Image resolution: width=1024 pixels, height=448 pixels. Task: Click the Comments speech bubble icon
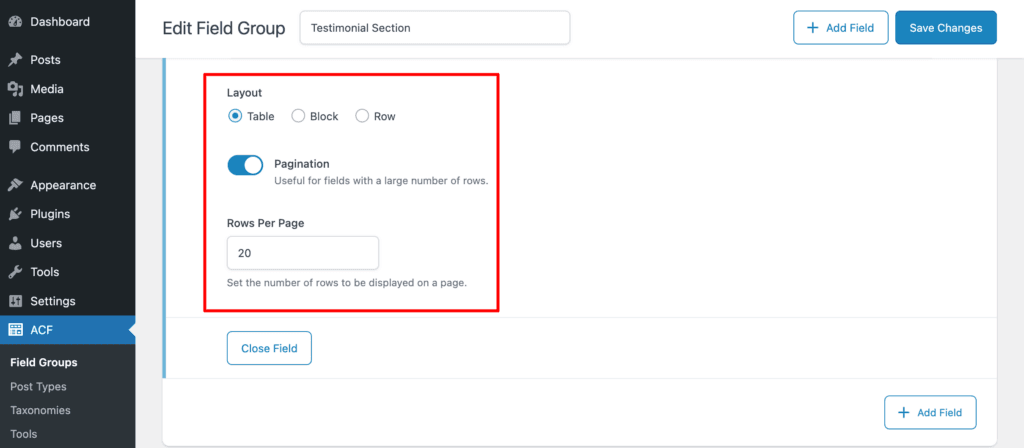[15, 147]
